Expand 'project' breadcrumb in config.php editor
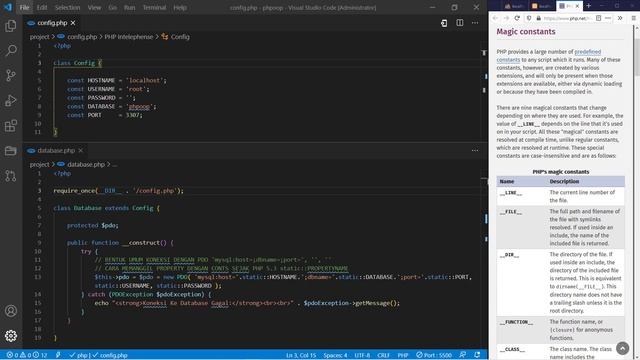 [40, 37]
